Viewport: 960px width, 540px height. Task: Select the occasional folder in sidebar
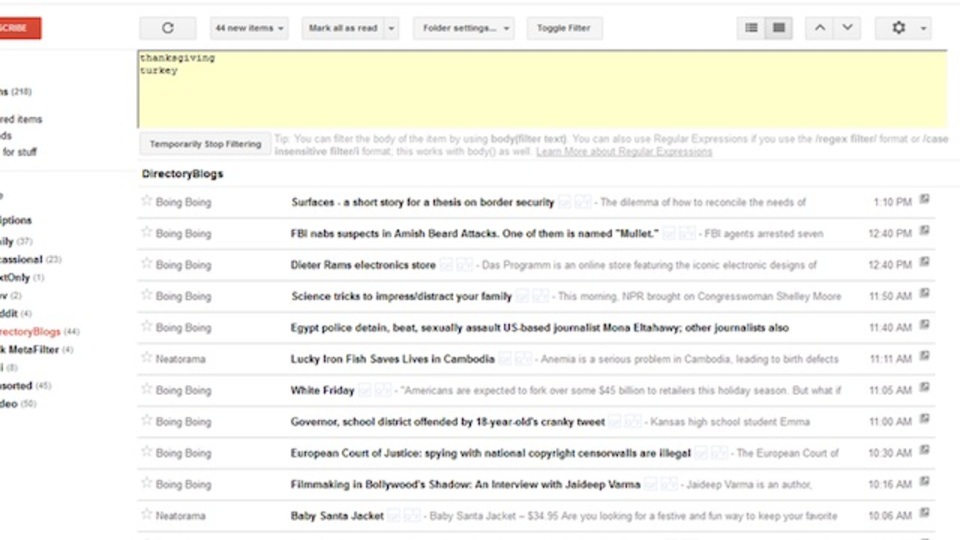[x=31, y=260]
